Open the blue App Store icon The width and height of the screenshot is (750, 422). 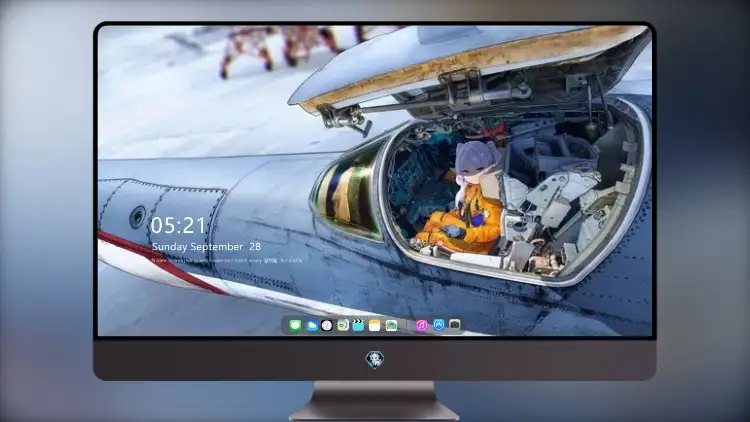(439, 325)
